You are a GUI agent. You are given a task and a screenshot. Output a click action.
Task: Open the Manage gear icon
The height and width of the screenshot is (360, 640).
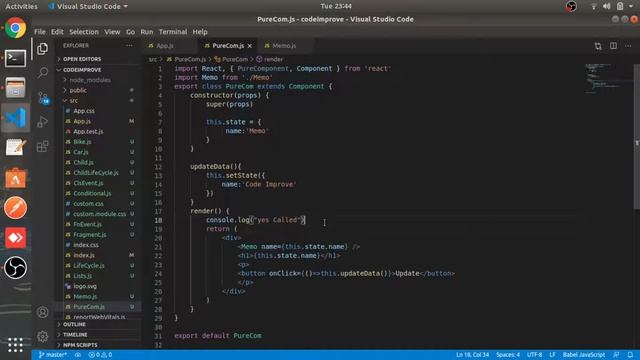pyautogui.click(x=42, y=337)
